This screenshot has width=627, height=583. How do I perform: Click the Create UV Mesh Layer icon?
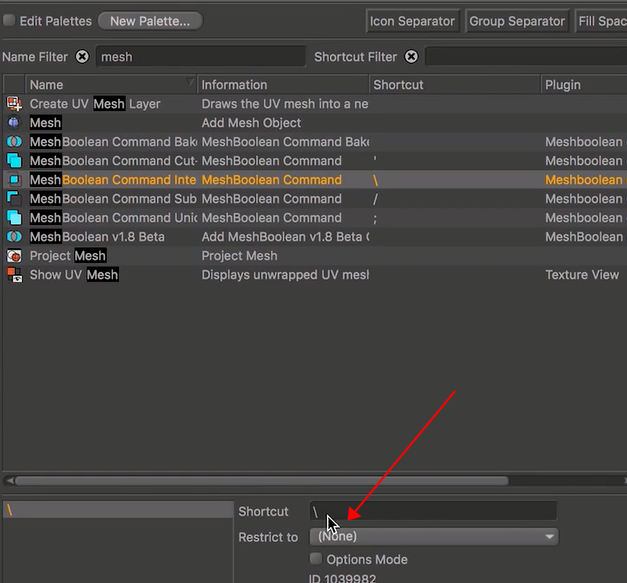[14, 104]
